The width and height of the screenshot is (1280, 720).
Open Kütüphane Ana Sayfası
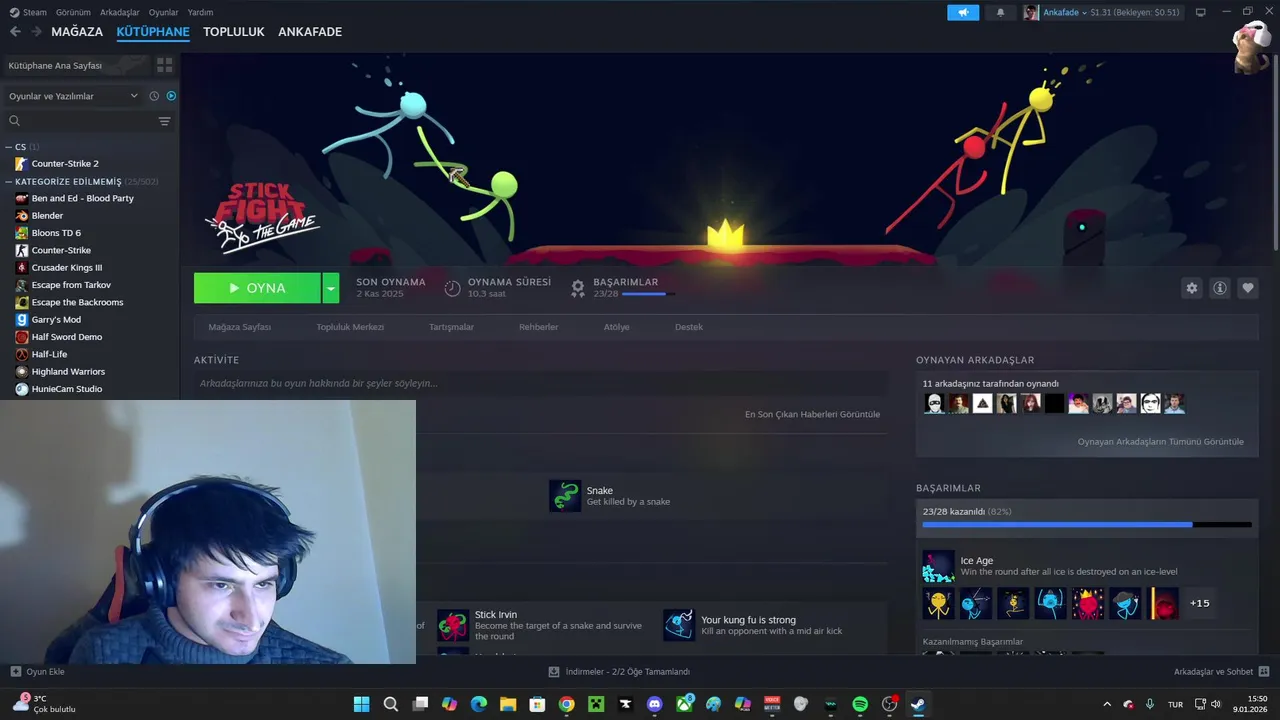[76, 65]
